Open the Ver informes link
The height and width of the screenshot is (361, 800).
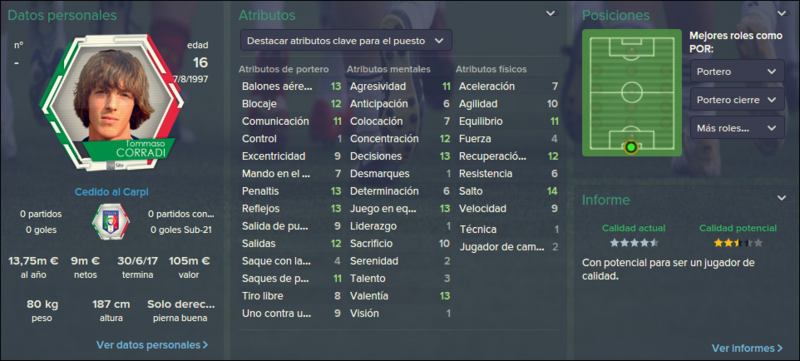pyautogui.click(x=747, y=349)
